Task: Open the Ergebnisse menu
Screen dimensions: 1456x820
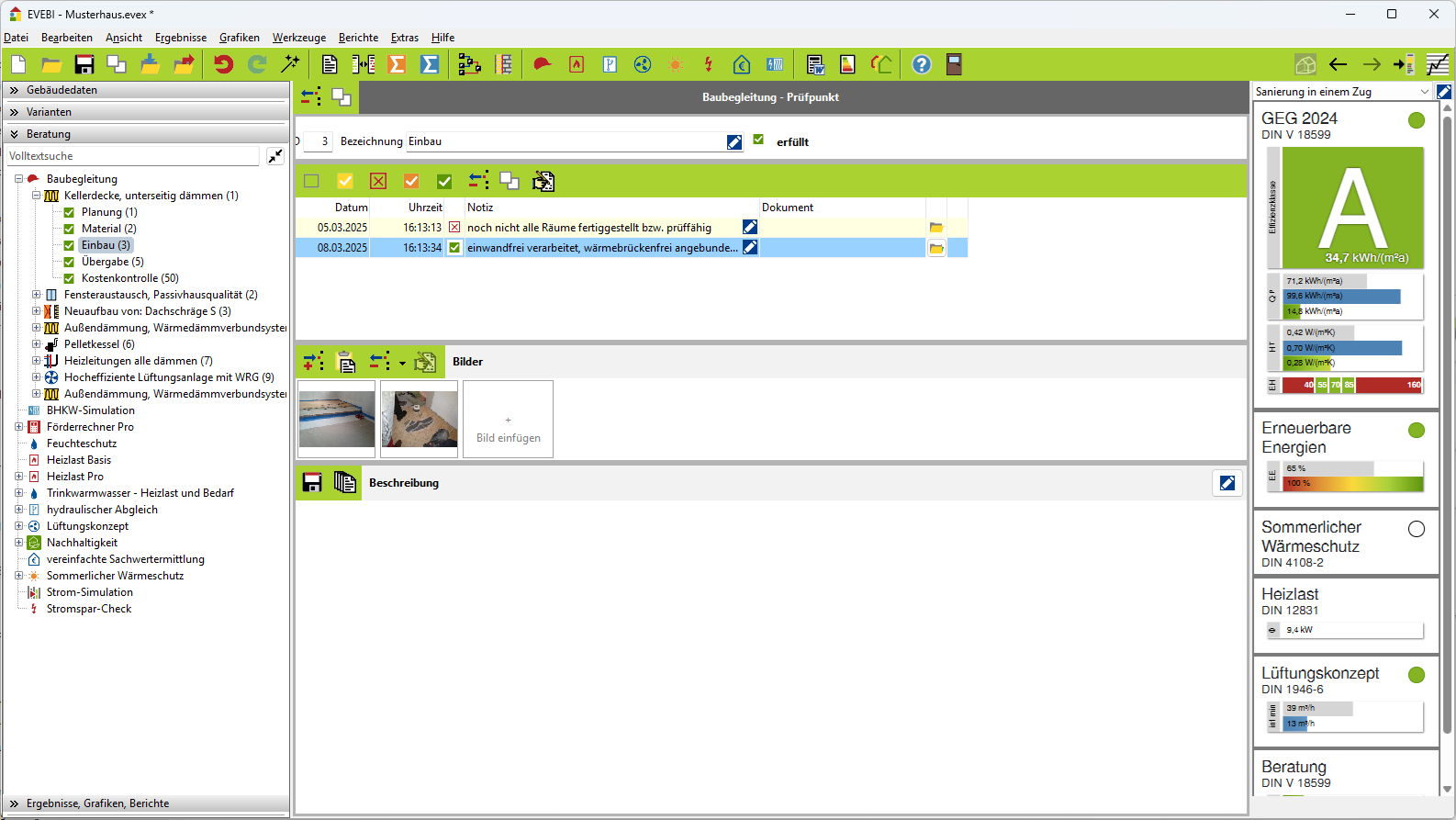Action: [181, 38]
